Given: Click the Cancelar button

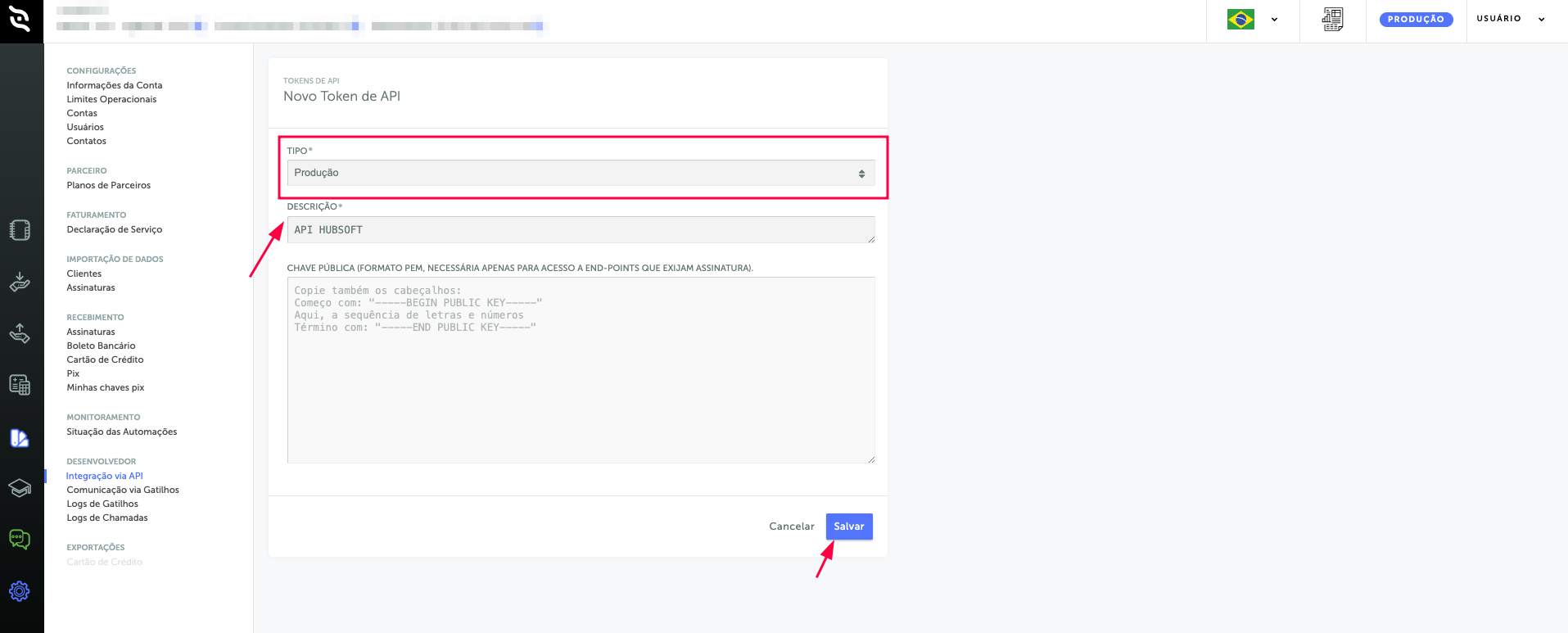Looking at the screenshot, I should 792,527.
